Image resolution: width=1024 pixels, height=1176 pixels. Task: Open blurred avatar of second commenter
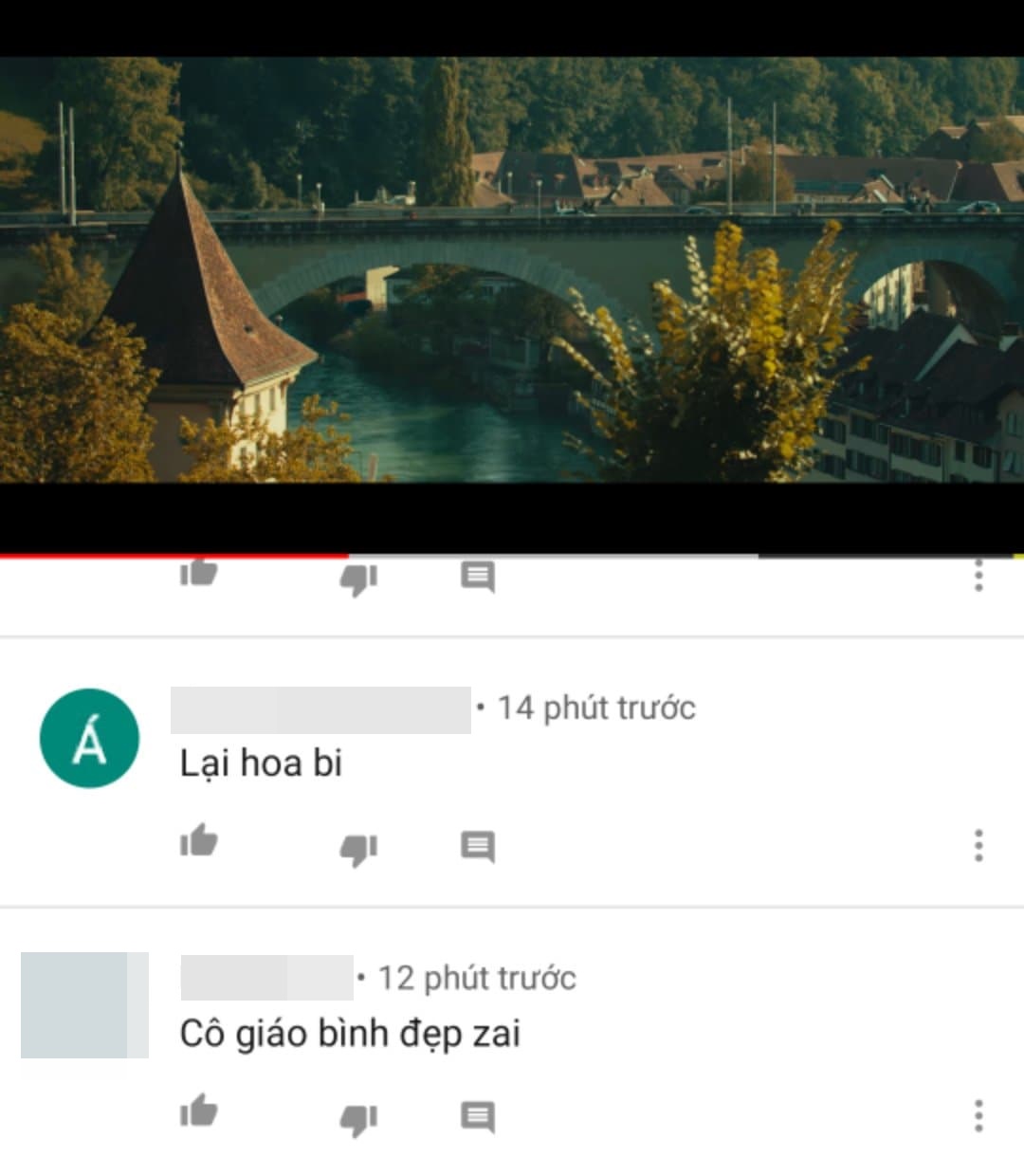click(84, 1005)
